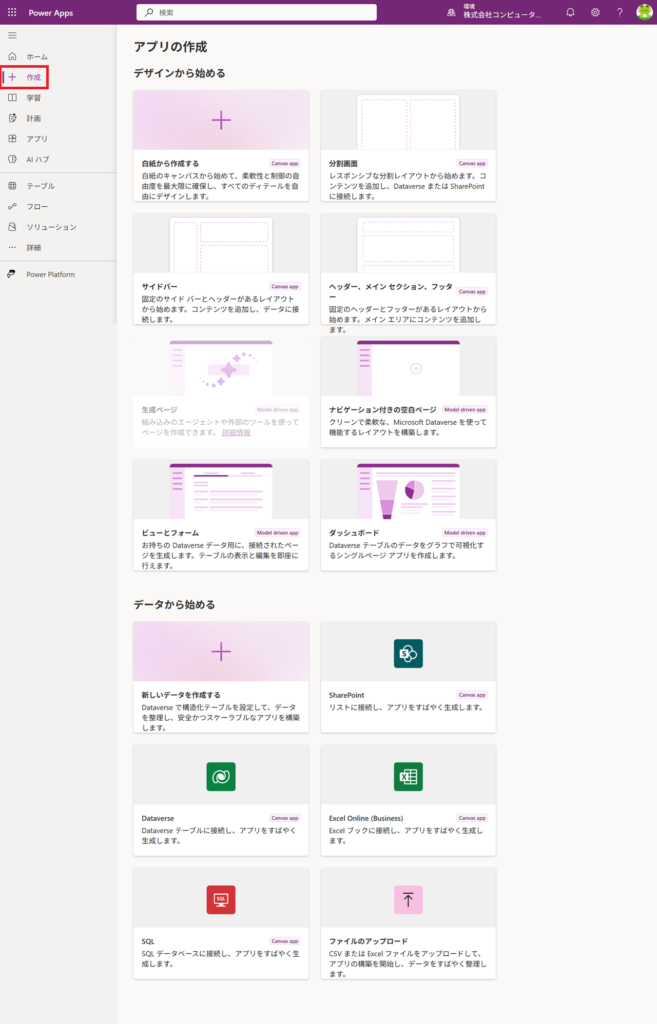657x1024 pixels.
Task: Open help question mark icon
Action: [x=619, y=12]
